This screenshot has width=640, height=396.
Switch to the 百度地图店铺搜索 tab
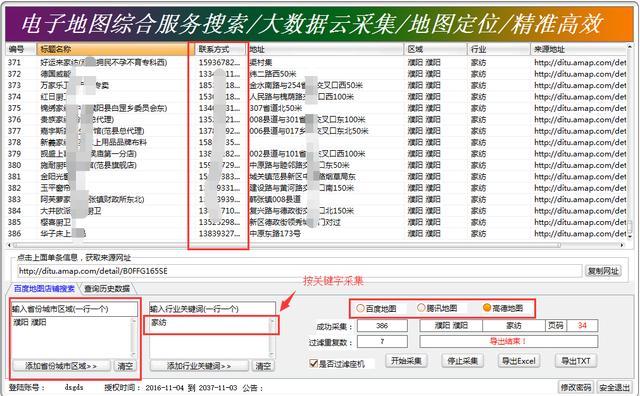44,288
